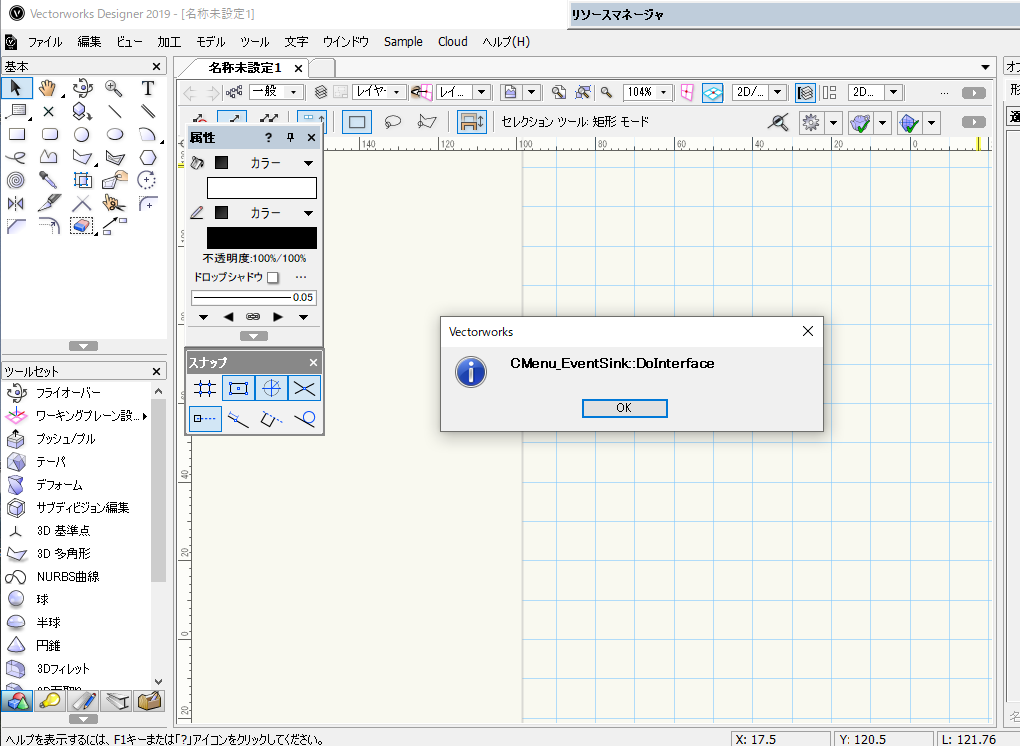1020x746 pixels.
Task: Select the Freehand tool
Action: point(16,157)
